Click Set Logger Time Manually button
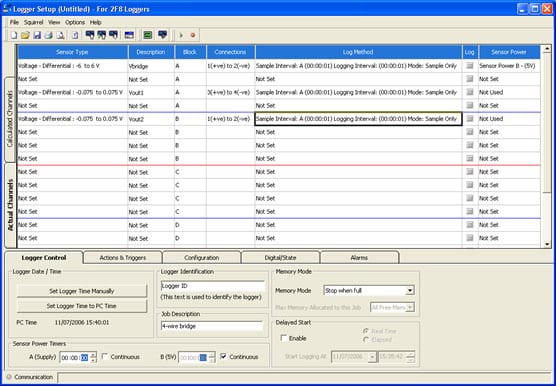Image resolution: width=556 pixels, height=386 pixels. click(x=82, y=291)
